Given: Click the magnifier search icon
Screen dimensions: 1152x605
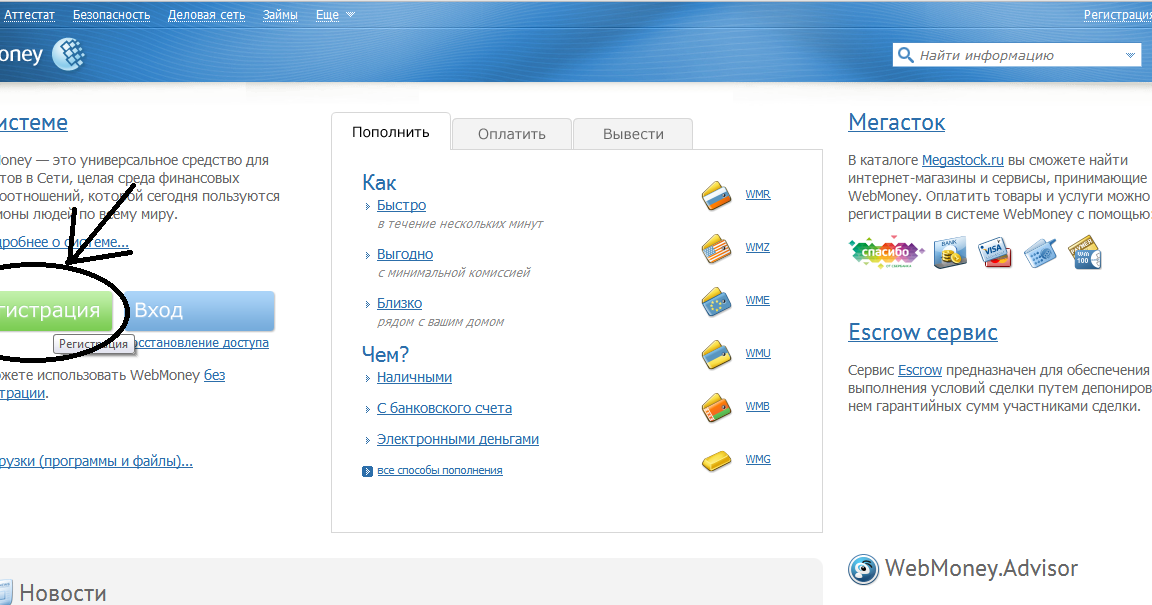Looking at the screenshot, I should [906, 55].
